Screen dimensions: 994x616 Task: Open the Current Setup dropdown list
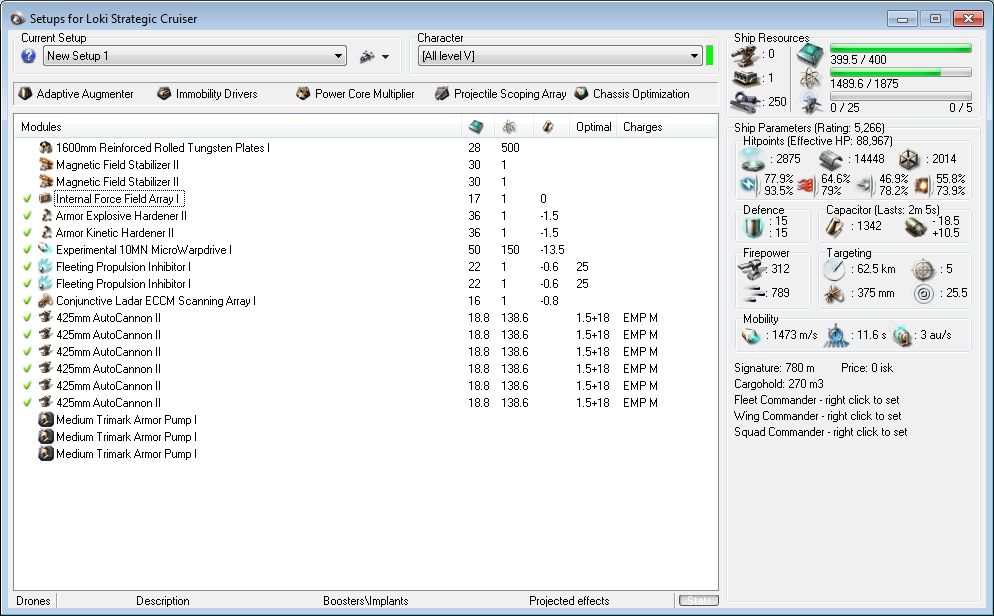click(339, 57)
